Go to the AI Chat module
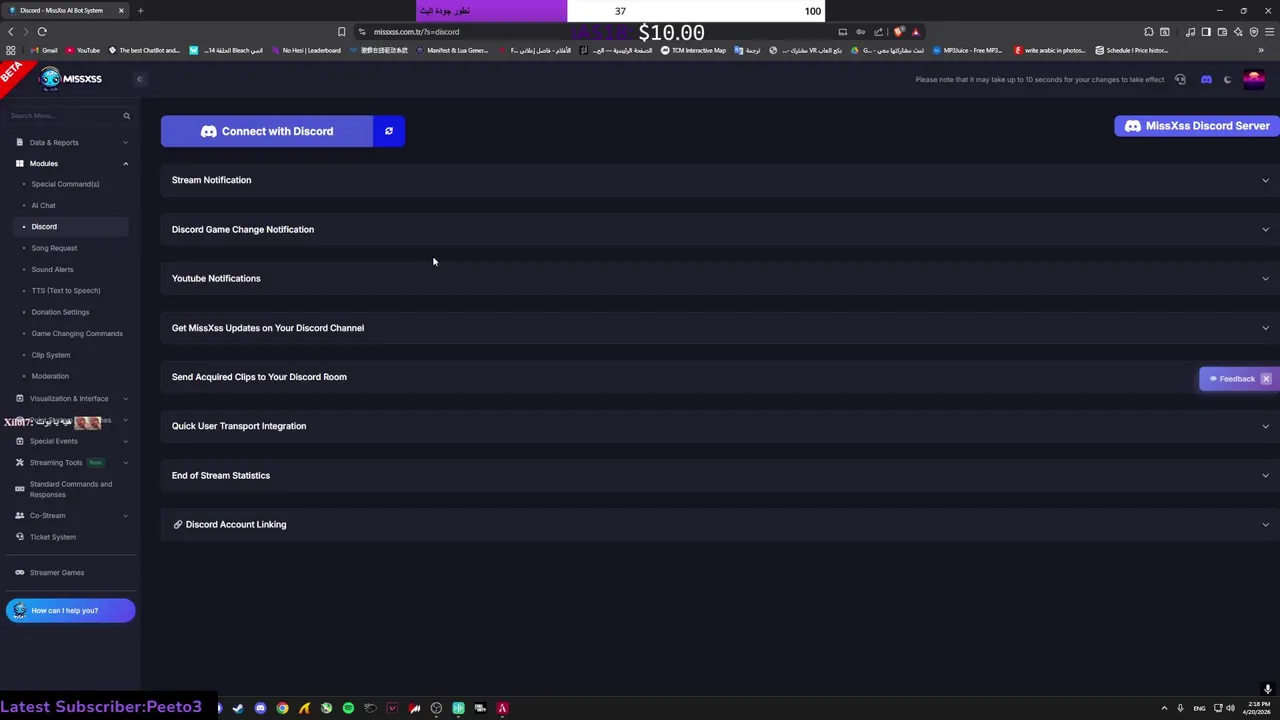 pos(43,205)
